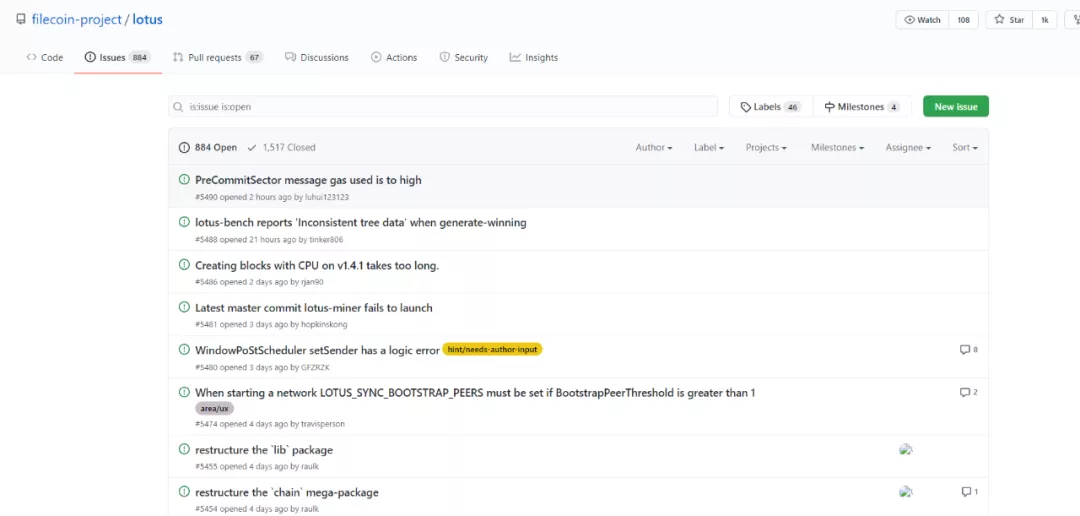The image size is (1080, 516).
Task: Click the open-issue icon beside lib package issue
Action: (x=184, y=449)
